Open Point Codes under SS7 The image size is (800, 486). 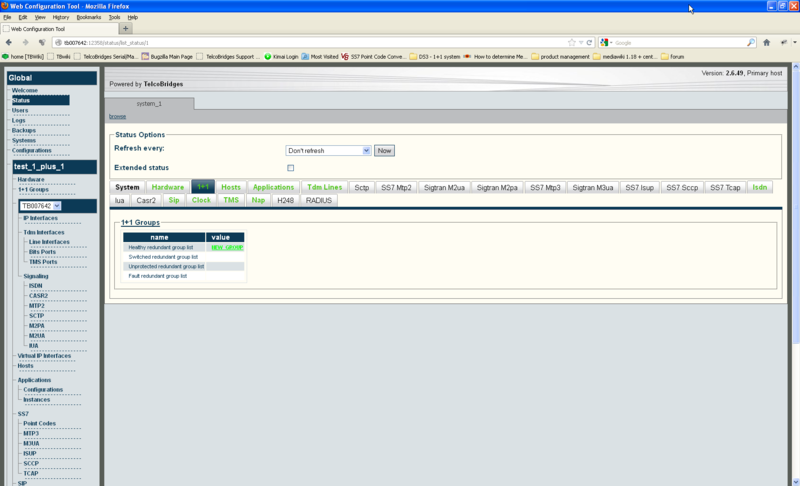(39, 423)
